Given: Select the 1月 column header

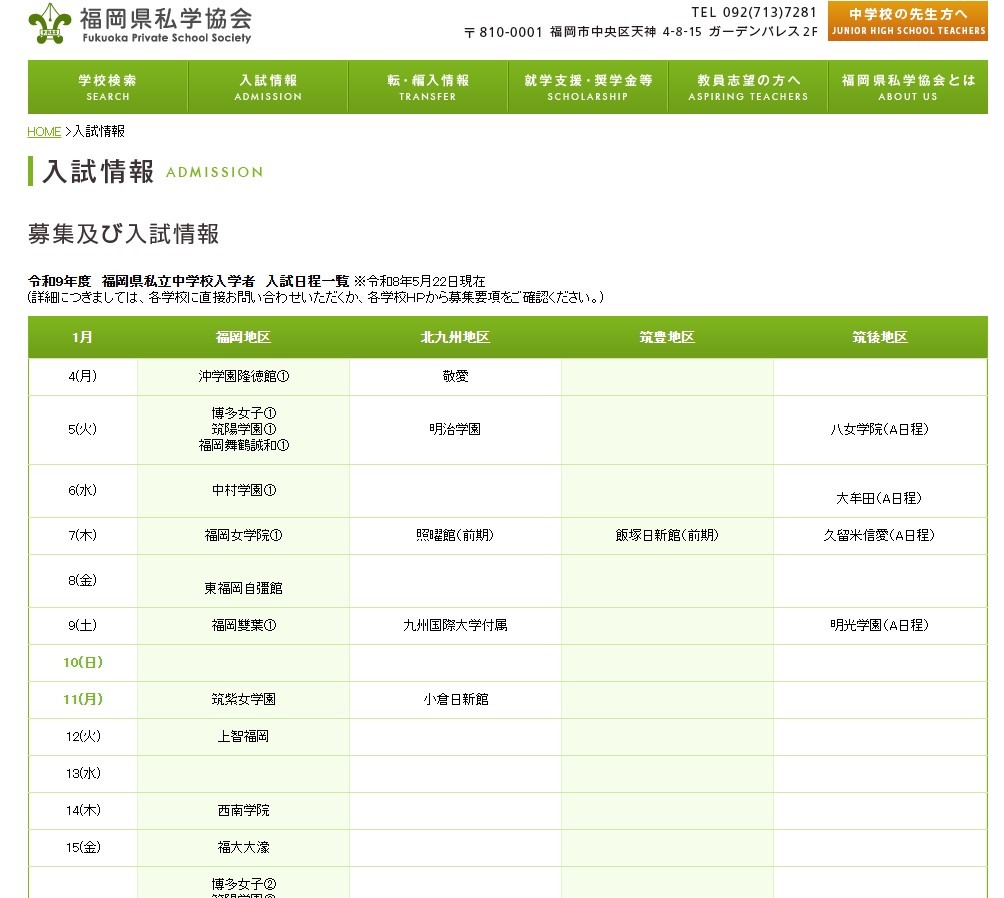Looking at the screenshot, I should click(82, 337).
